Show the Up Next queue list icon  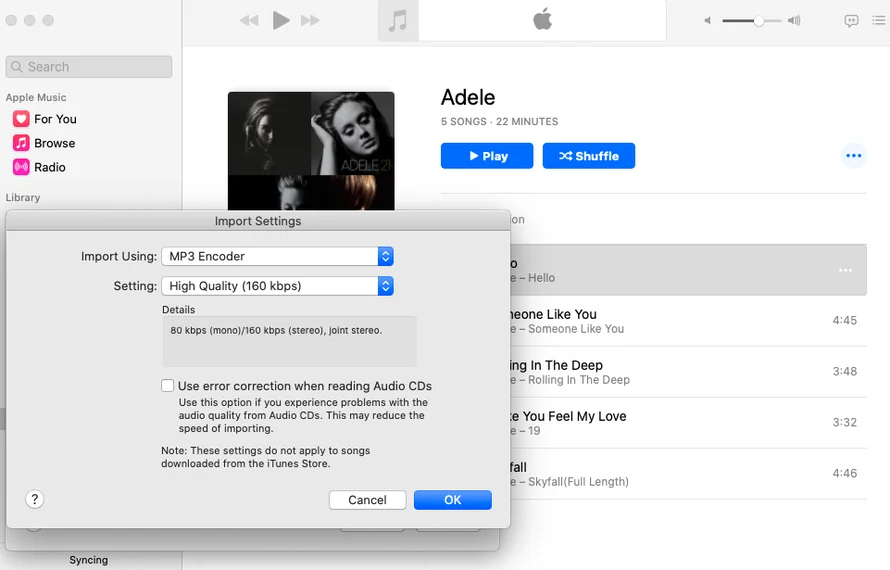878,20
